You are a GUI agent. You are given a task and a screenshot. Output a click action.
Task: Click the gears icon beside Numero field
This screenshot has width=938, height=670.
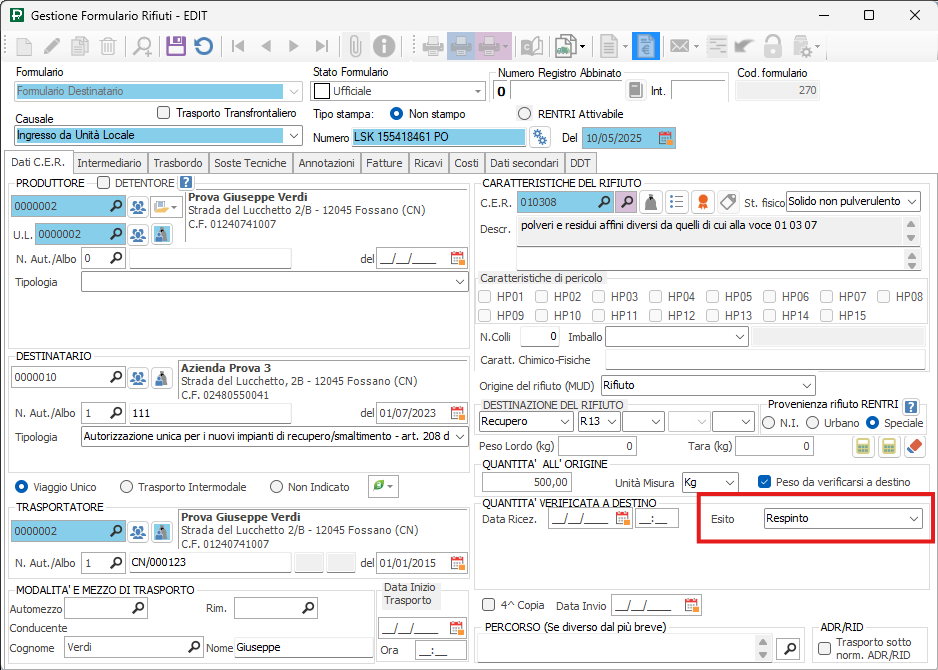pyautogui.click(x=541, y=137)
